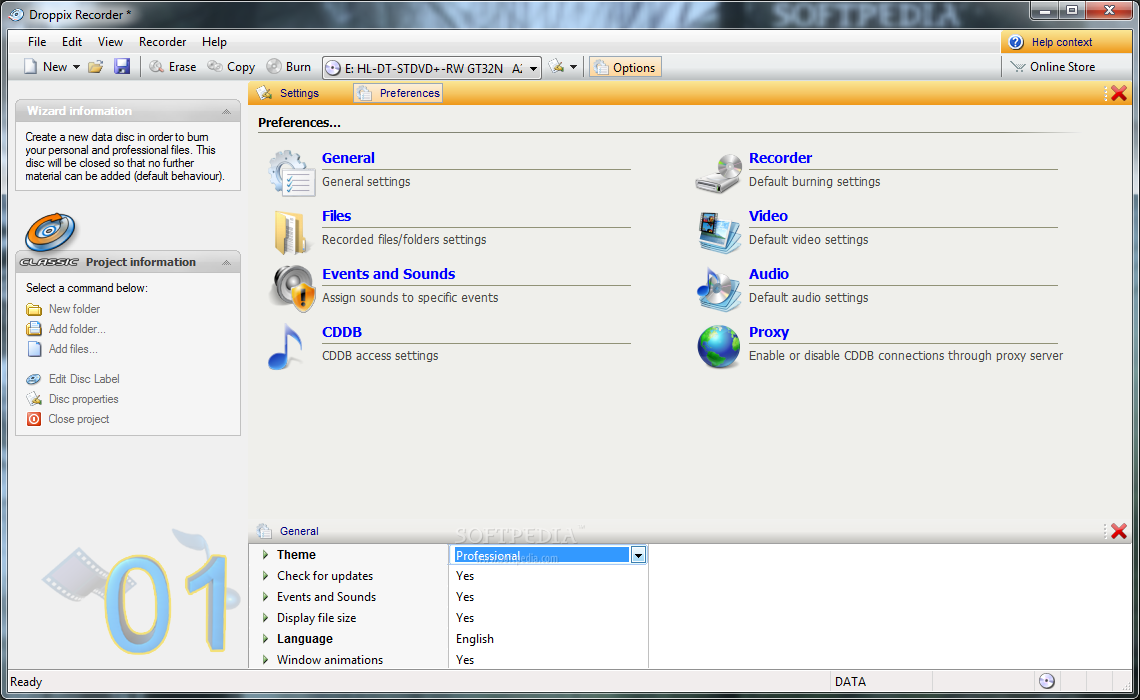
Task: Expand the Window animations row arrow
Action: (x=265, y=660)
